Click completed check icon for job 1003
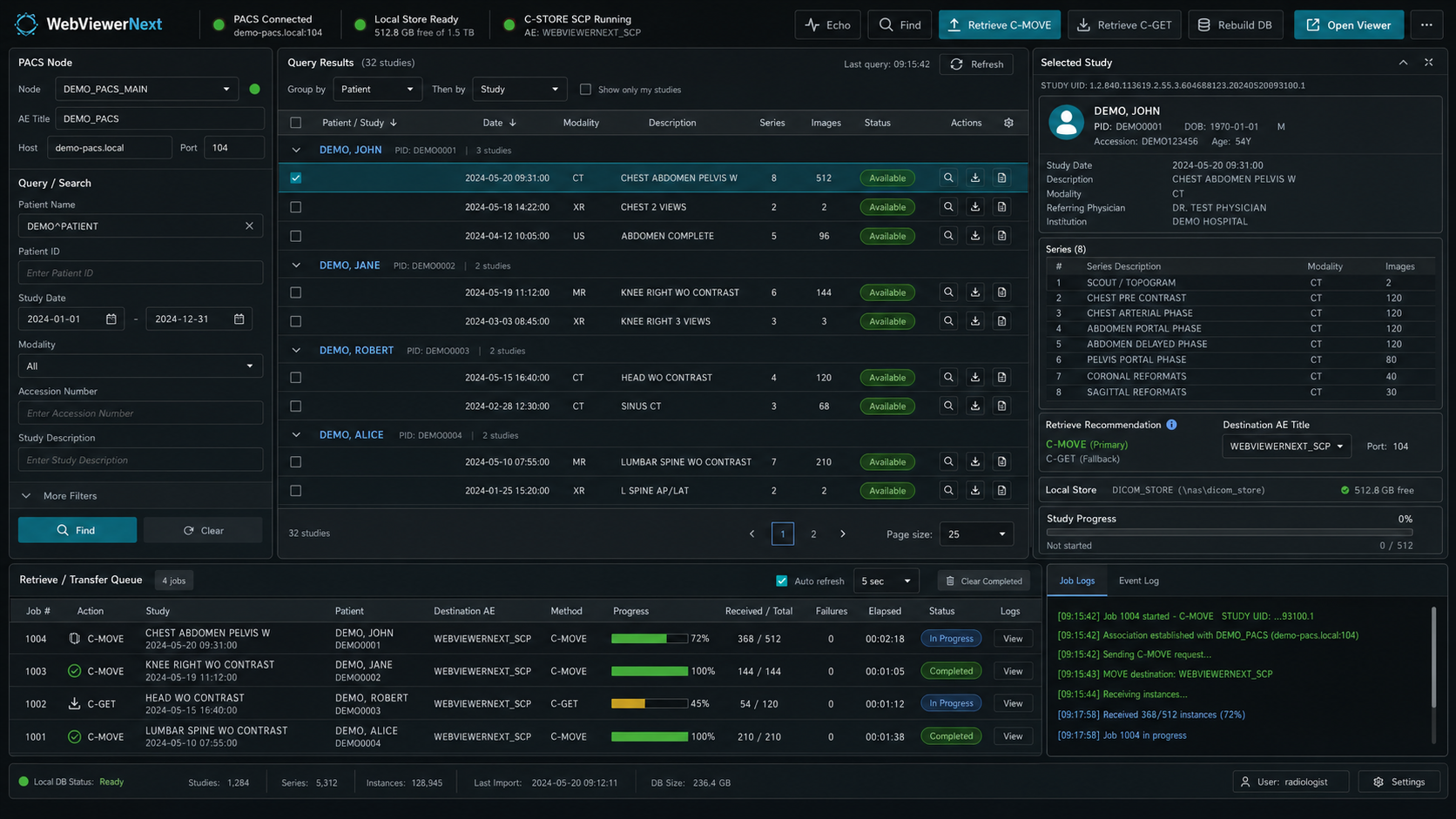1456x819 pixels. click(74, 671)
